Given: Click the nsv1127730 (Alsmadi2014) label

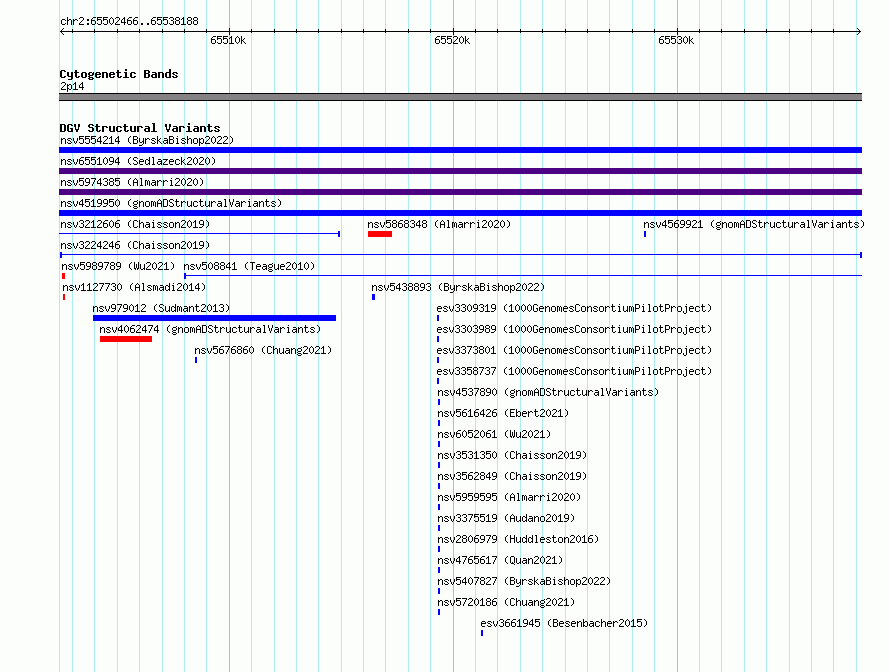Looking at the screenshot, I should [134, 287].
